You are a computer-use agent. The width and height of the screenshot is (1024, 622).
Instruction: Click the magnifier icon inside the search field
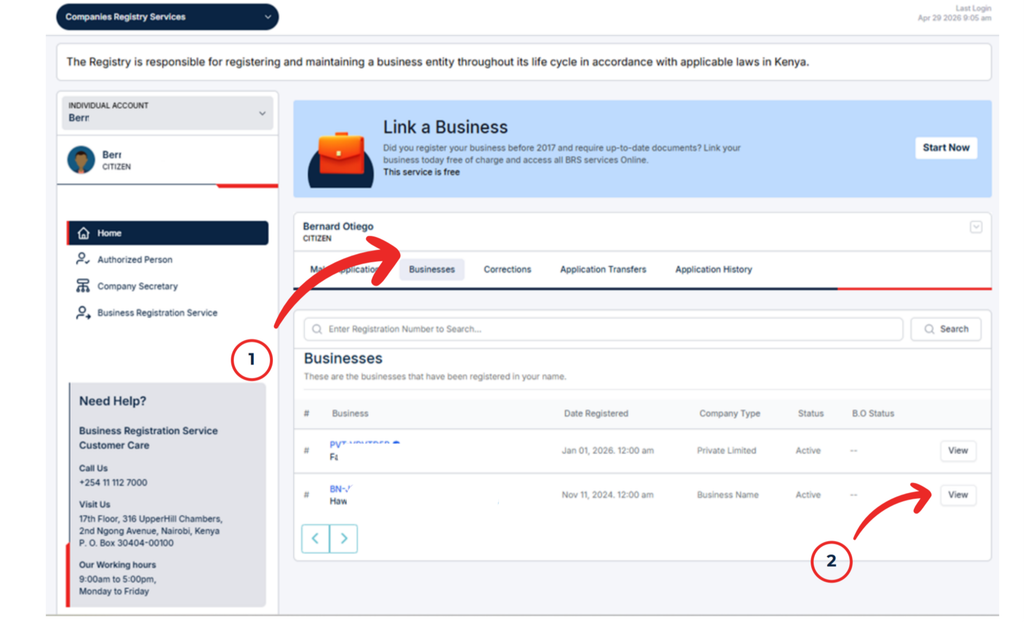point(317,329)
